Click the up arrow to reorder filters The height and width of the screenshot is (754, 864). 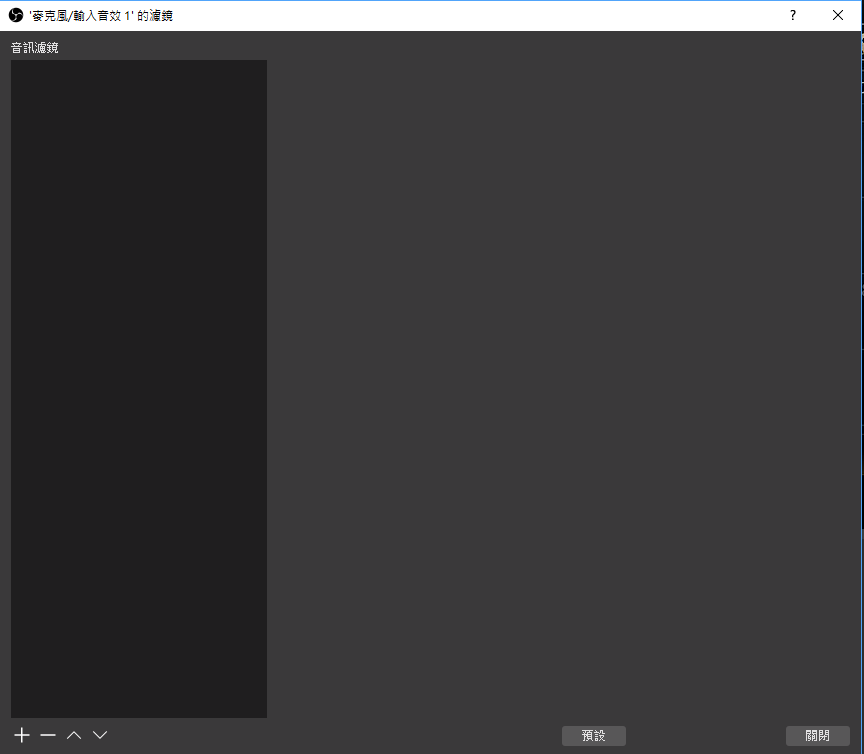(74, 734)
